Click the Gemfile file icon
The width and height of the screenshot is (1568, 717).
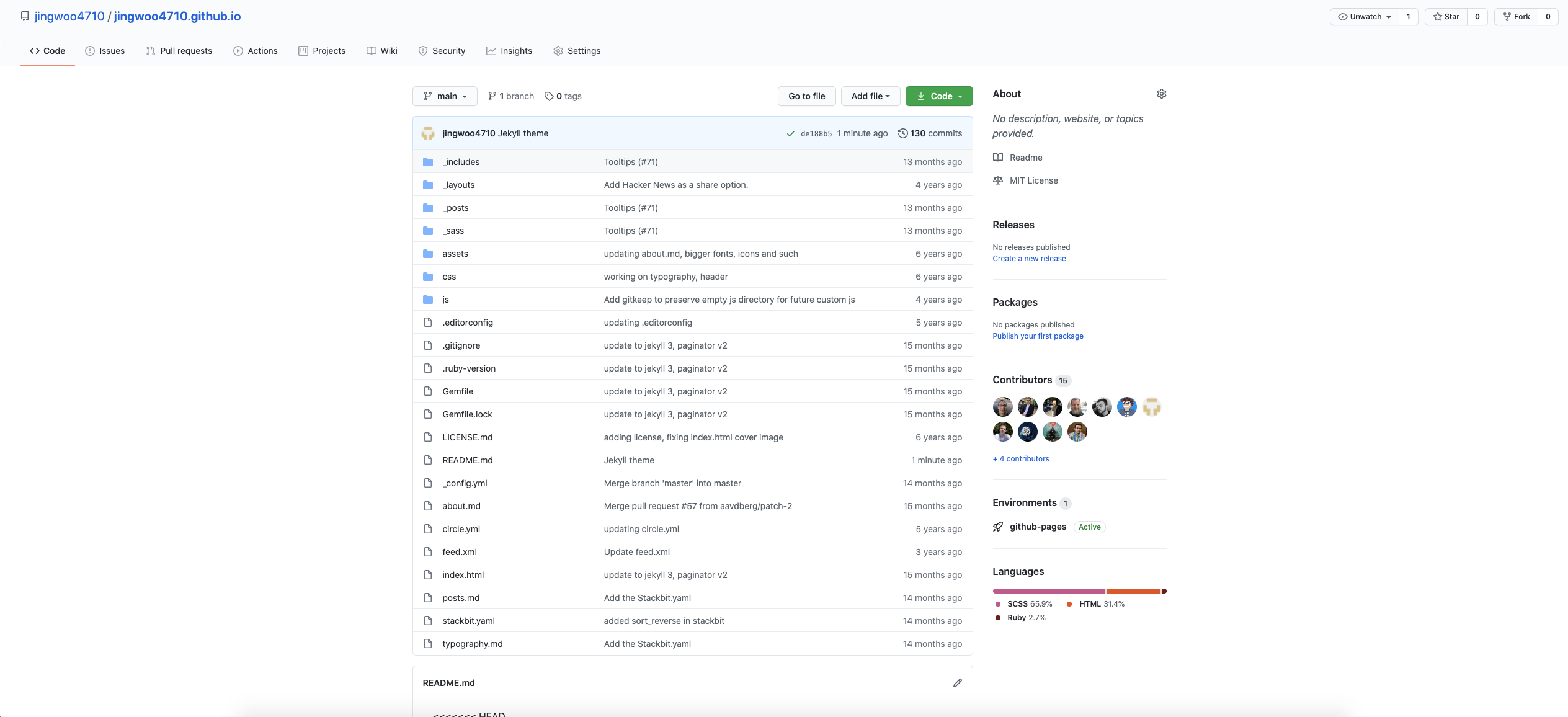click(x=428, y=391)
